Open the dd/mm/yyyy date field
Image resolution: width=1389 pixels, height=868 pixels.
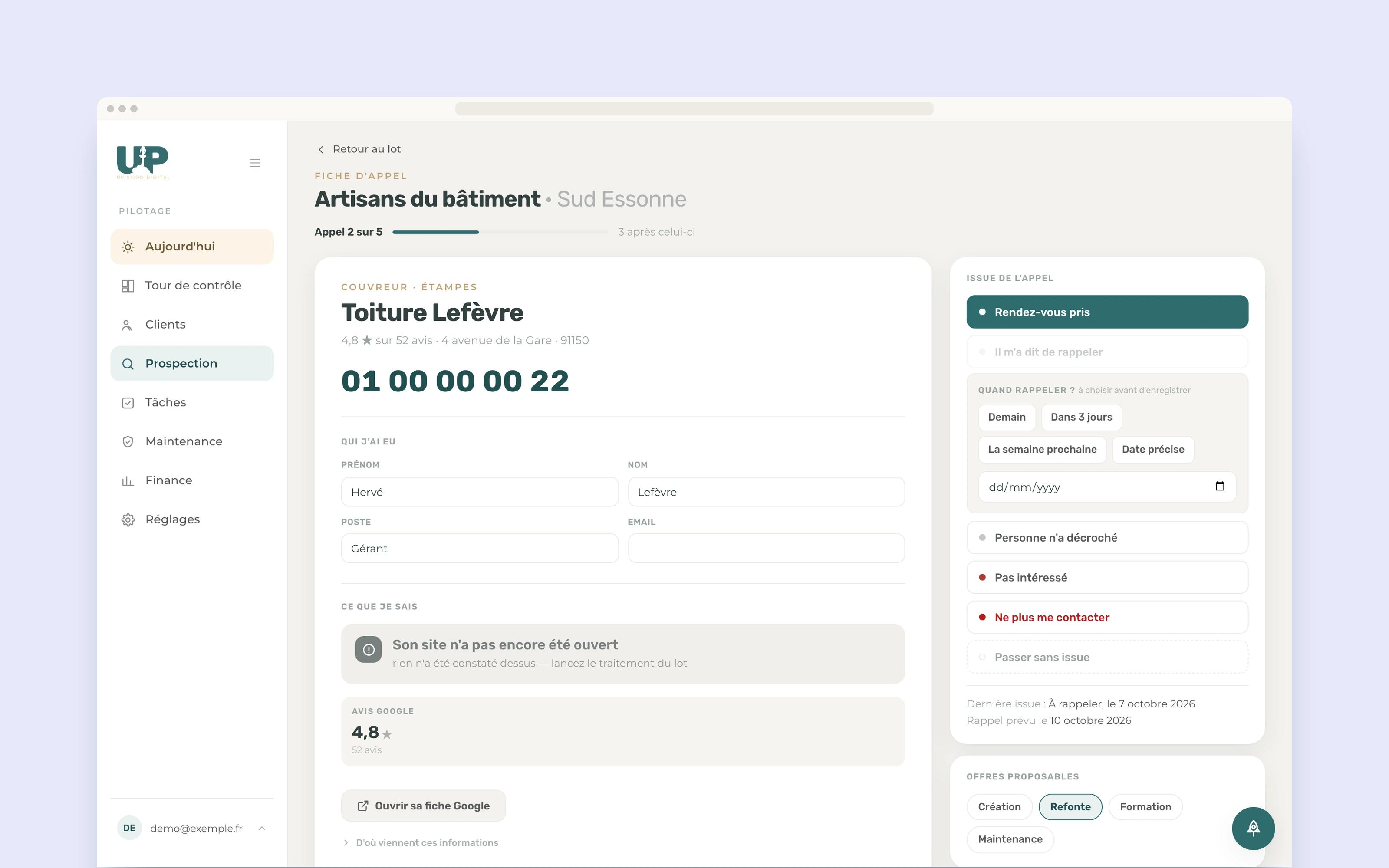(1107, 487)
